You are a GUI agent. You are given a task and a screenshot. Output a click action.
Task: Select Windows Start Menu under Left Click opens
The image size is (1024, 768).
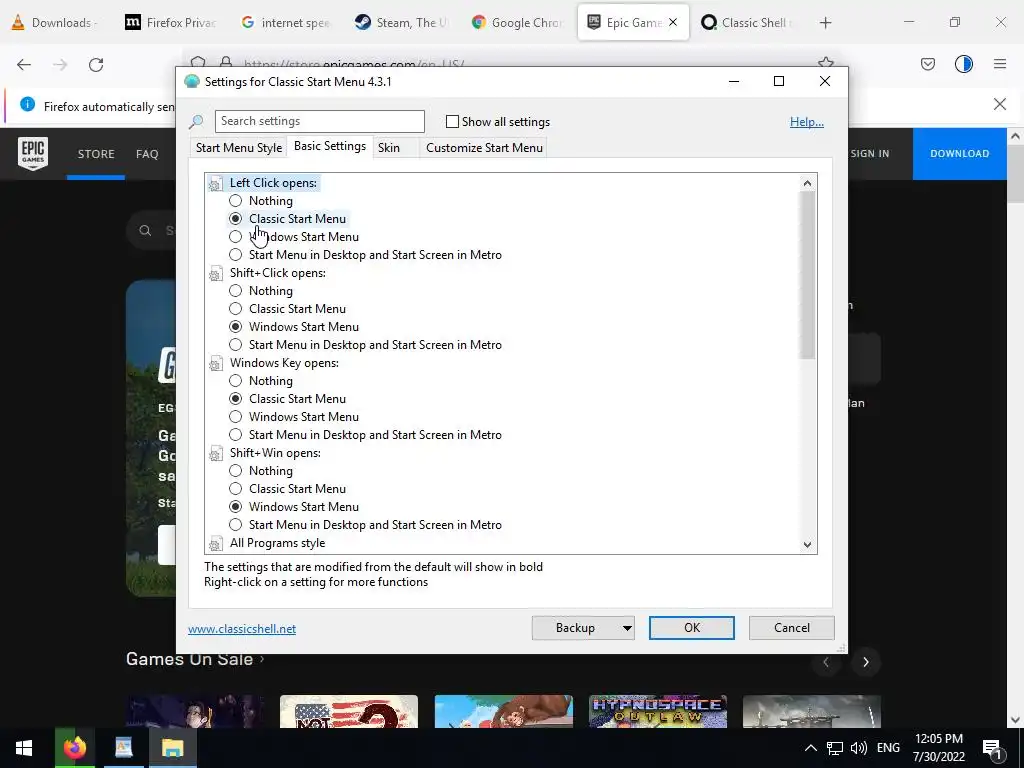coord(236,237)
